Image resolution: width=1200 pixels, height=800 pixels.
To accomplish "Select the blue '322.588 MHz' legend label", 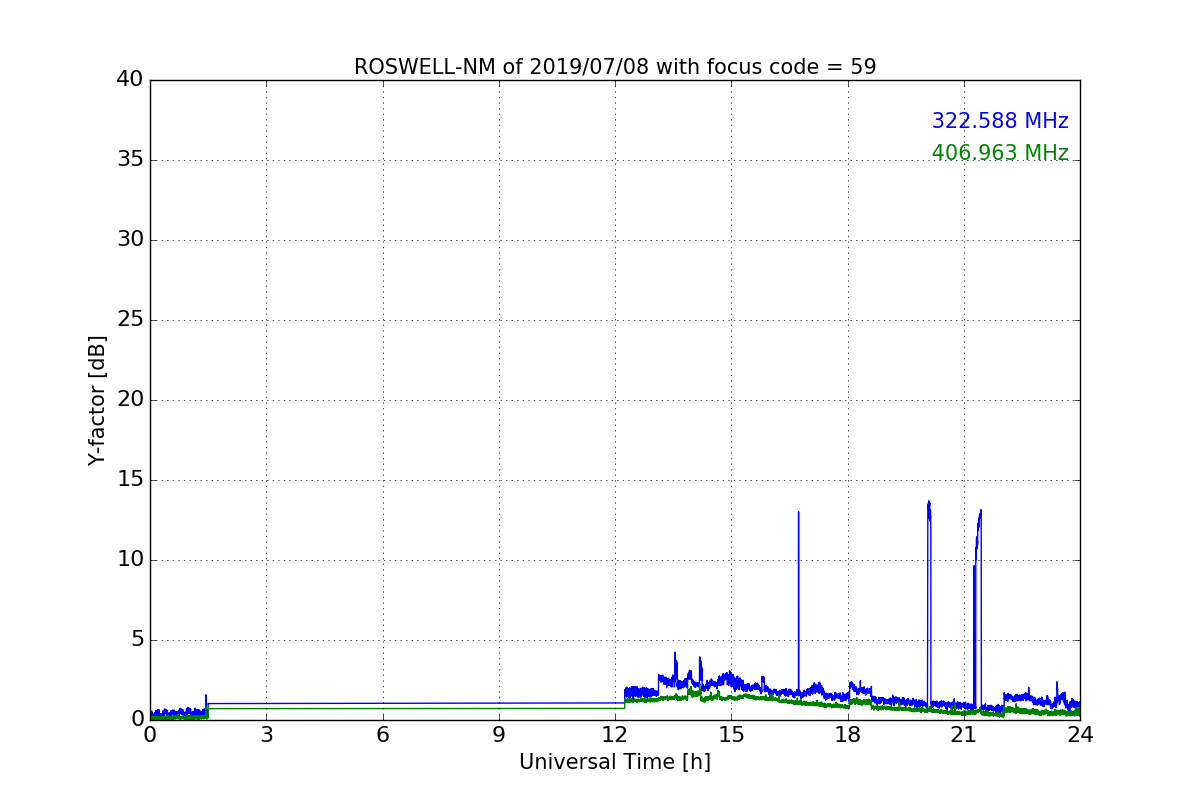I will tap(1000, 121).
